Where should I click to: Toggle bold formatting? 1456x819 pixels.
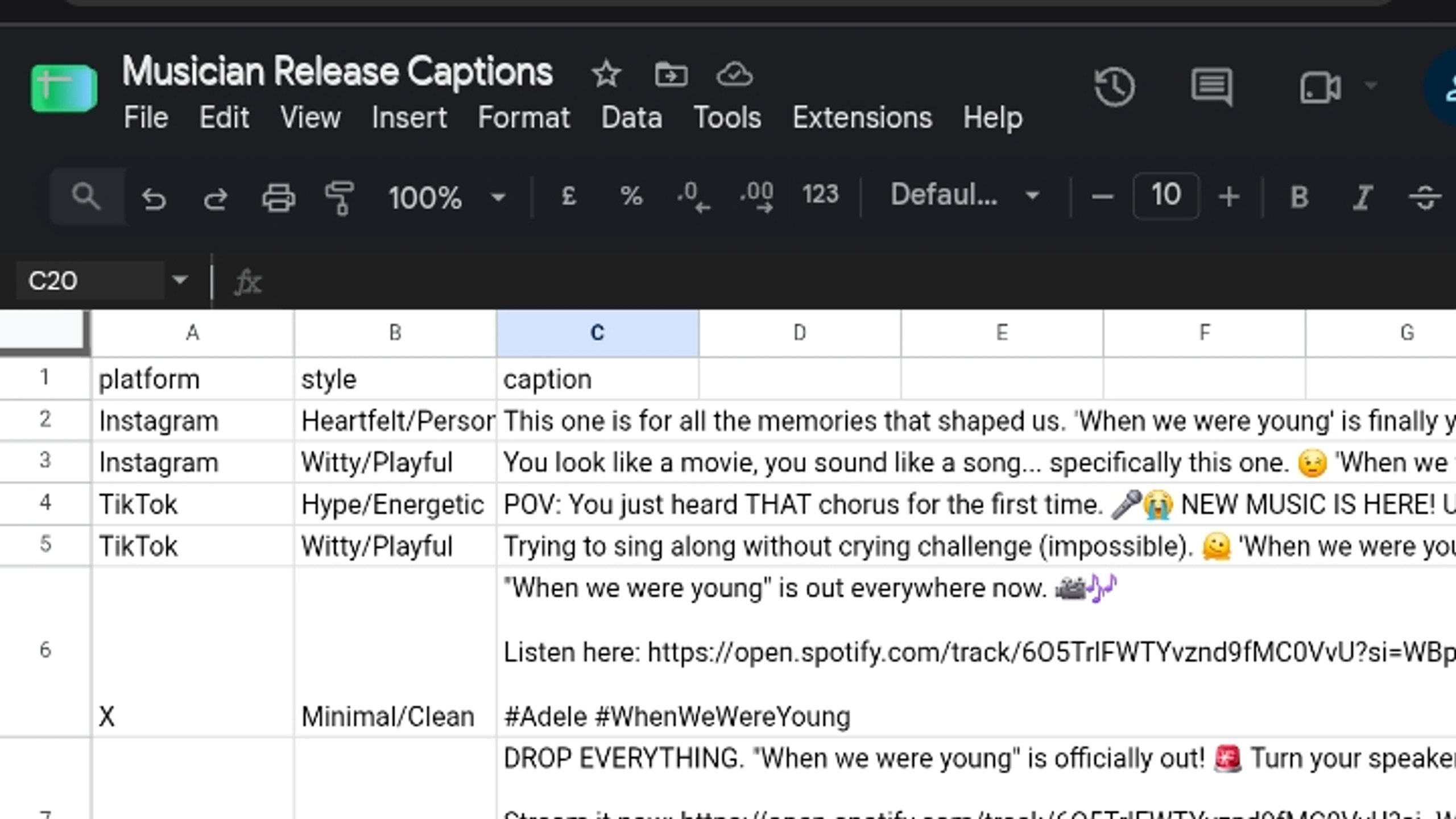click(1300, 198)
